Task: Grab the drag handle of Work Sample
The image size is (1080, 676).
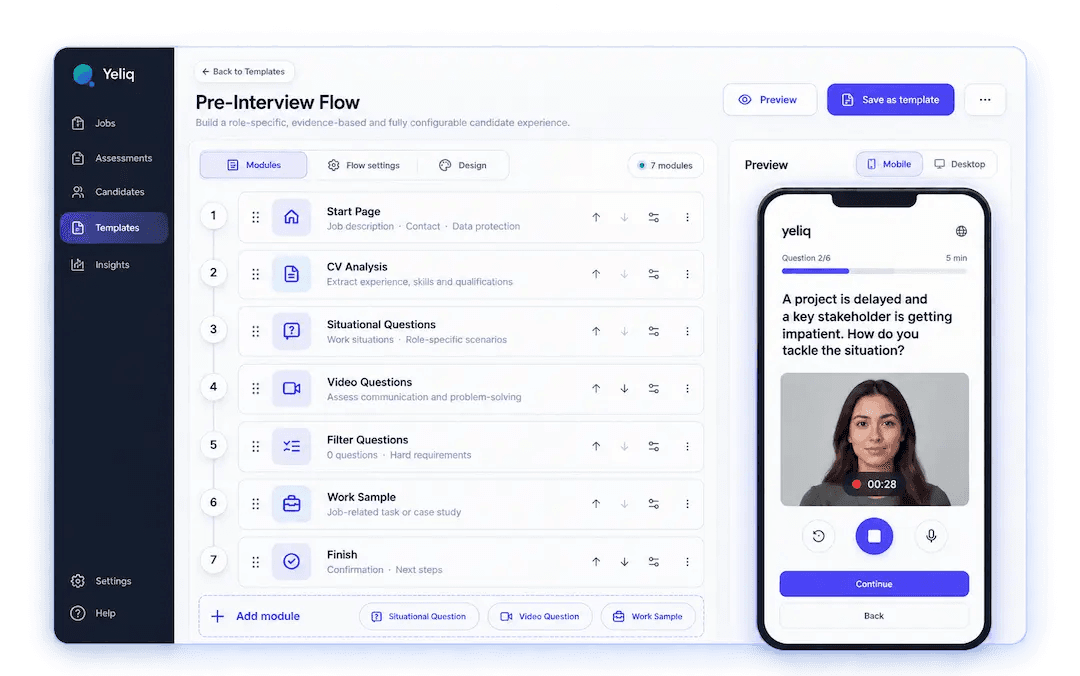Action: [x=256, y=504]
